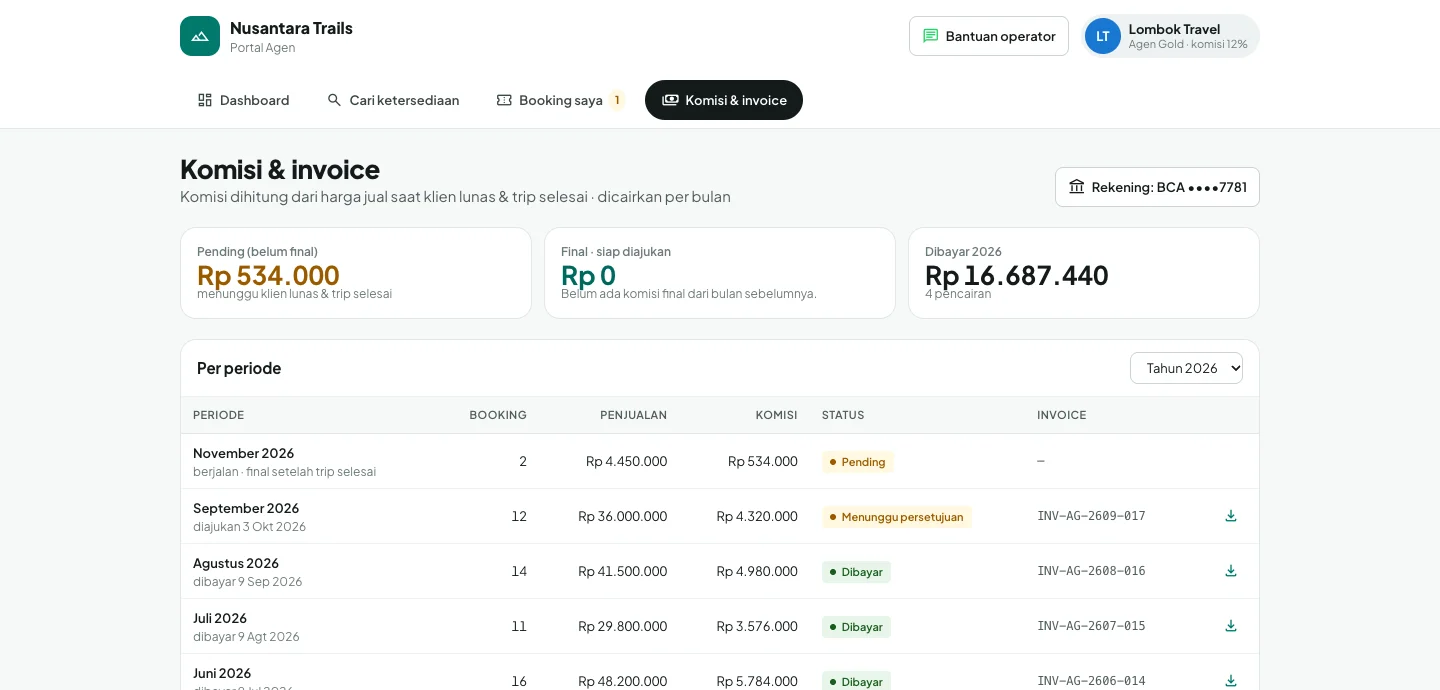
Task: Click the September 2026 period label
Action: pos(246,508)
